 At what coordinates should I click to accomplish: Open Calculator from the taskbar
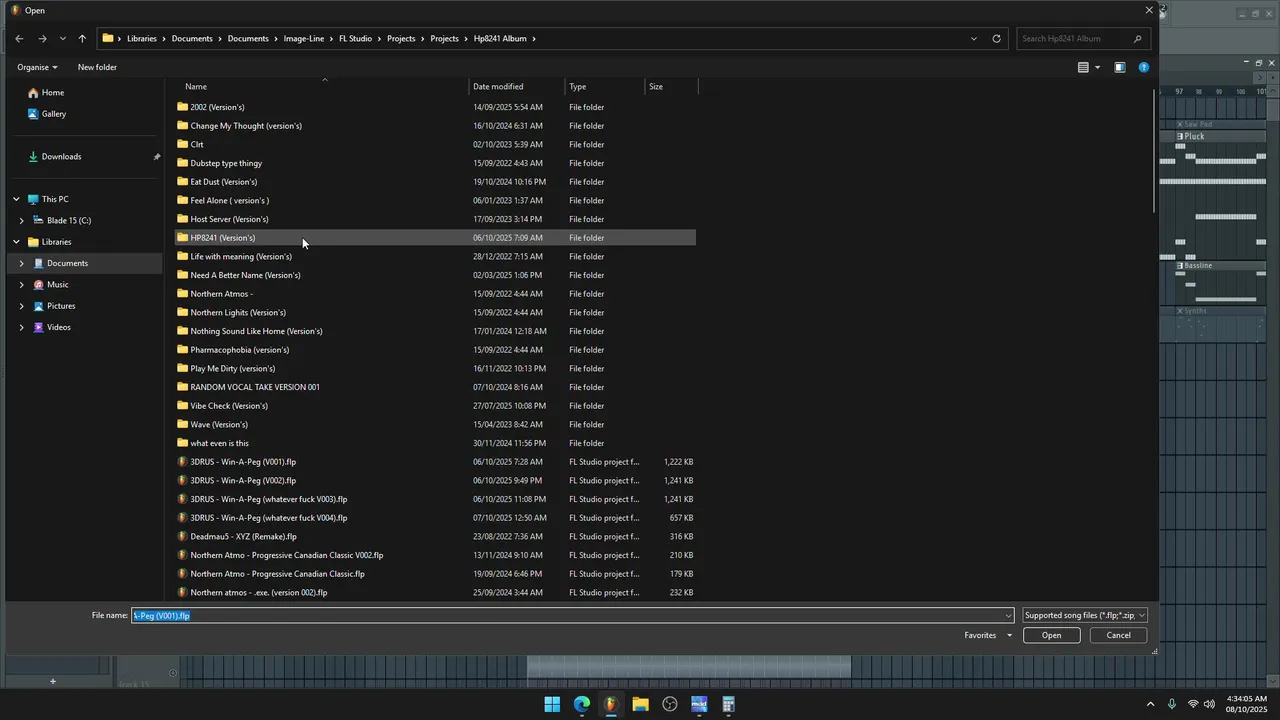[729, 705]
